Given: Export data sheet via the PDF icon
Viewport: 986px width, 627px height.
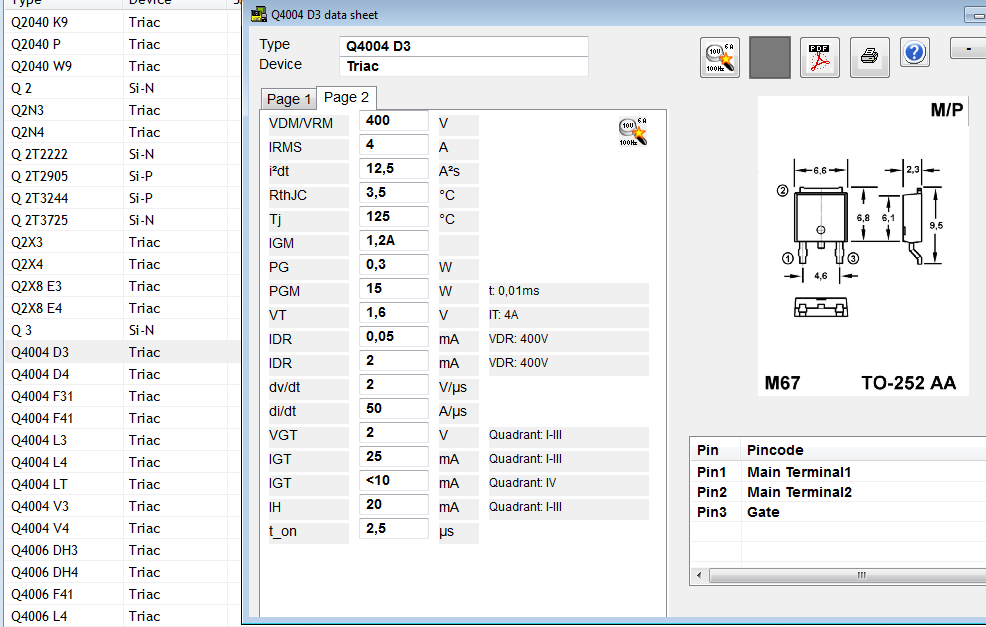Looking at the screenshot, I should pyautogui.click(x=819, y=57).
